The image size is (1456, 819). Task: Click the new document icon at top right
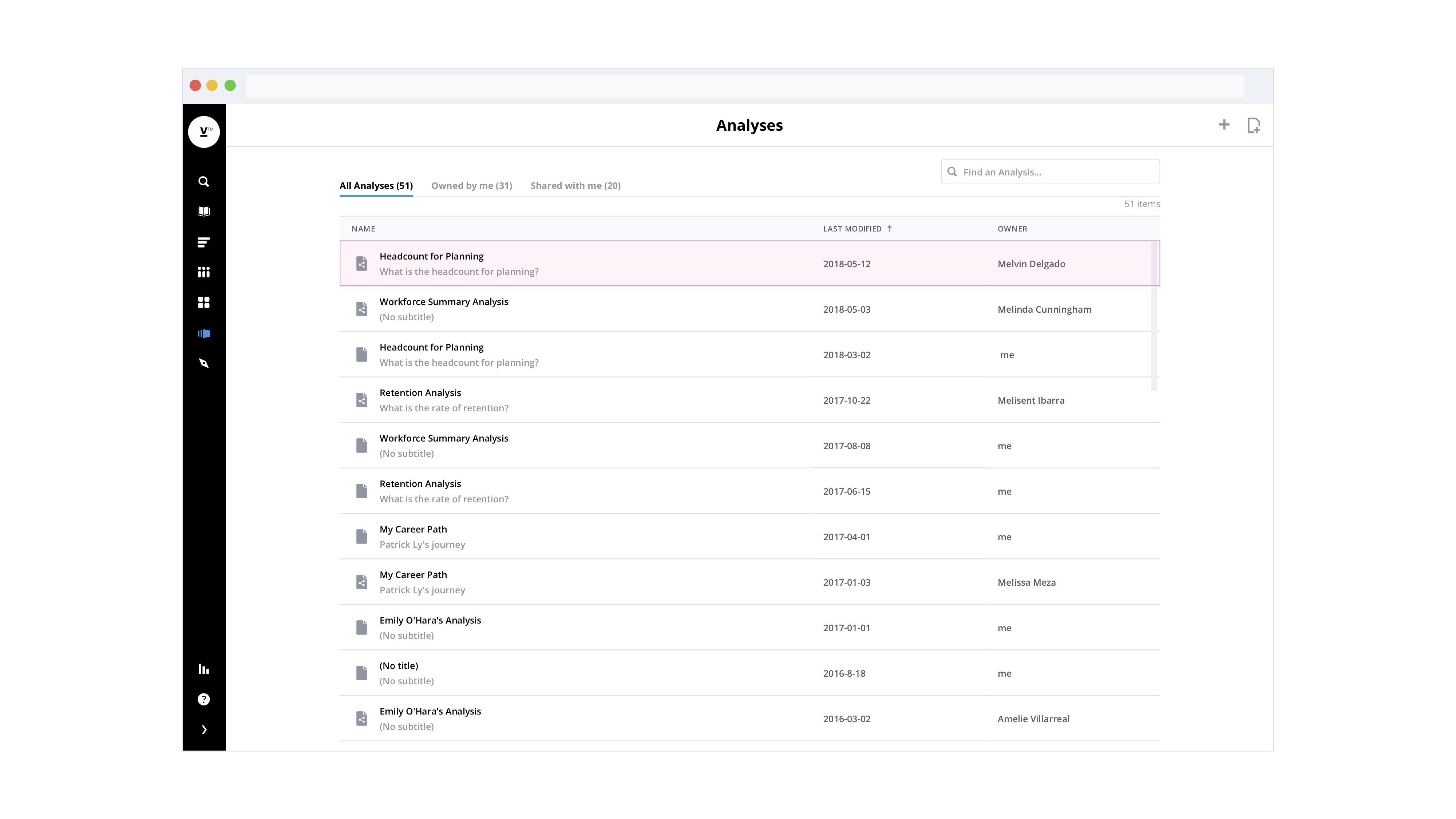coord(1254,125)
